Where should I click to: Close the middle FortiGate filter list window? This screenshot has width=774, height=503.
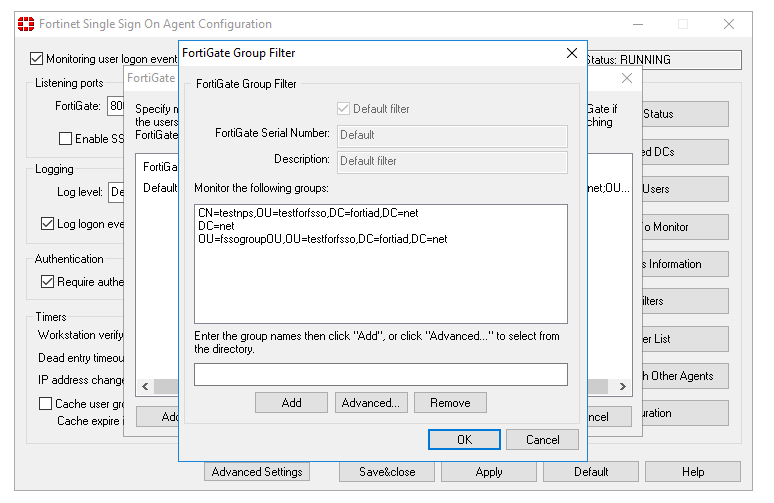[x=626, y=78]
